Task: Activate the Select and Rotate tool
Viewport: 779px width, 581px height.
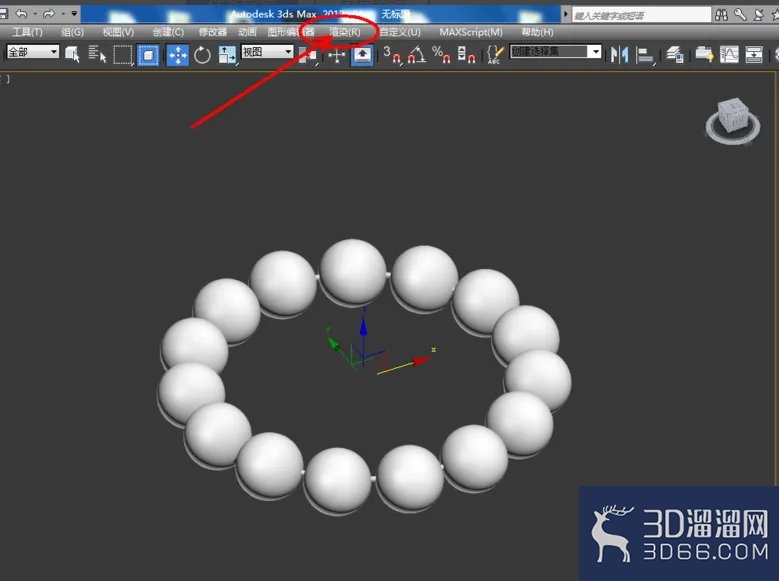Action: coord(202,55)
